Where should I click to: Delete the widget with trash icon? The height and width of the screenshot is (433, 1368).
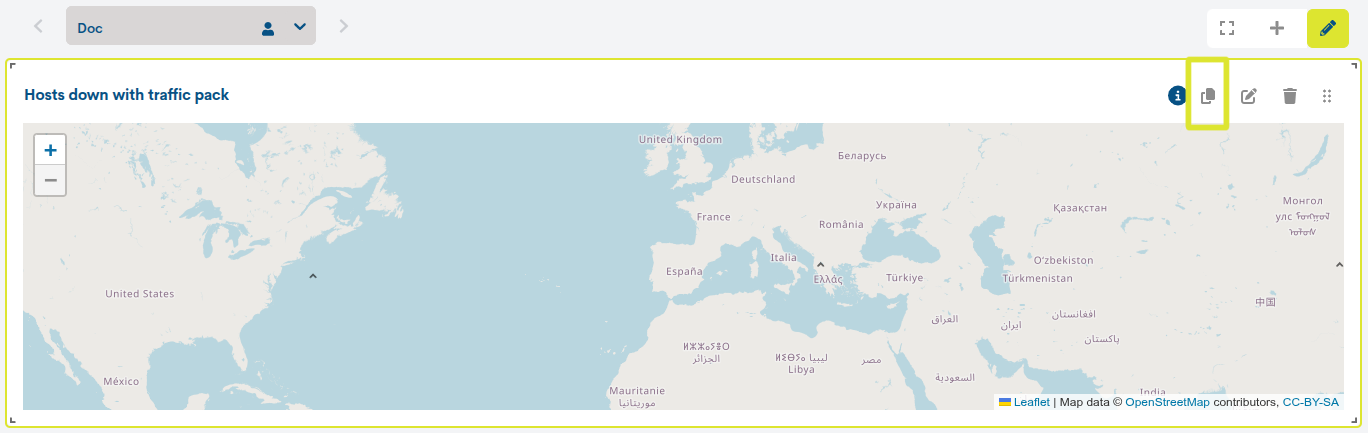click(1290, 96)
